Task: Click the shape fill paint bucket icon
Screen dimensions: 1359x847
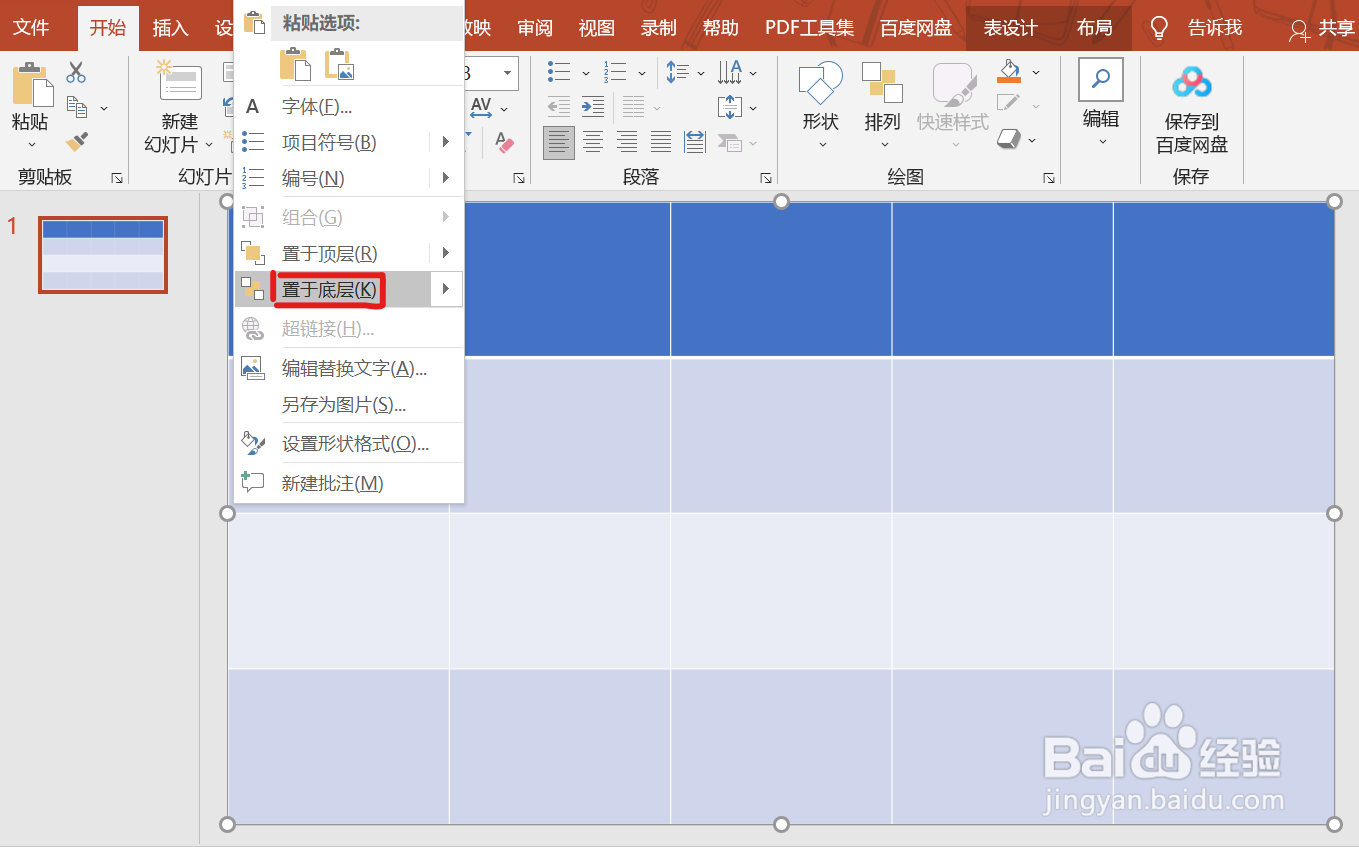Action: (x=1009, y=71)
